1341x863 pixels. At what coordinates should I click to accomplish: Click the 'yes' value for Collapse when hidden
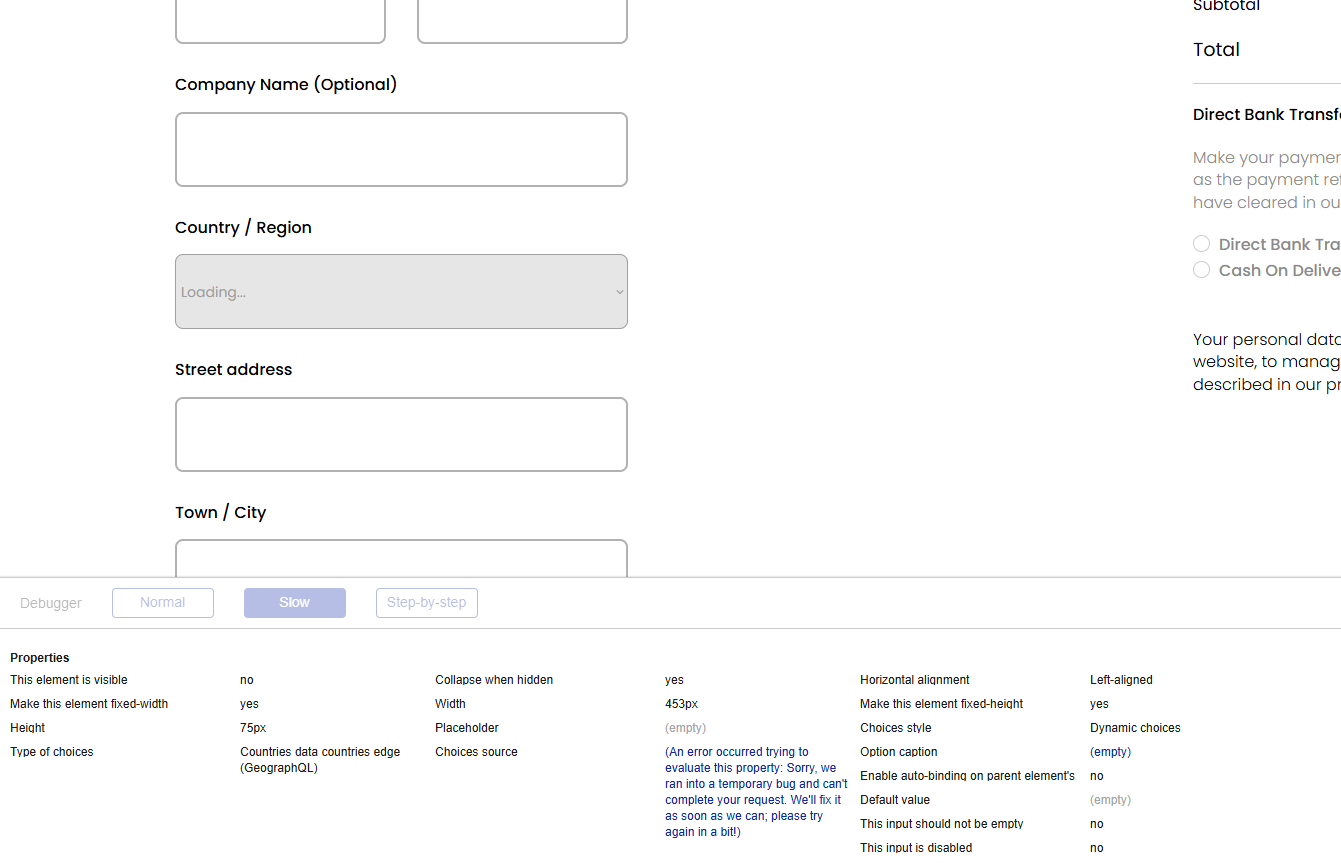coord(675,680)
